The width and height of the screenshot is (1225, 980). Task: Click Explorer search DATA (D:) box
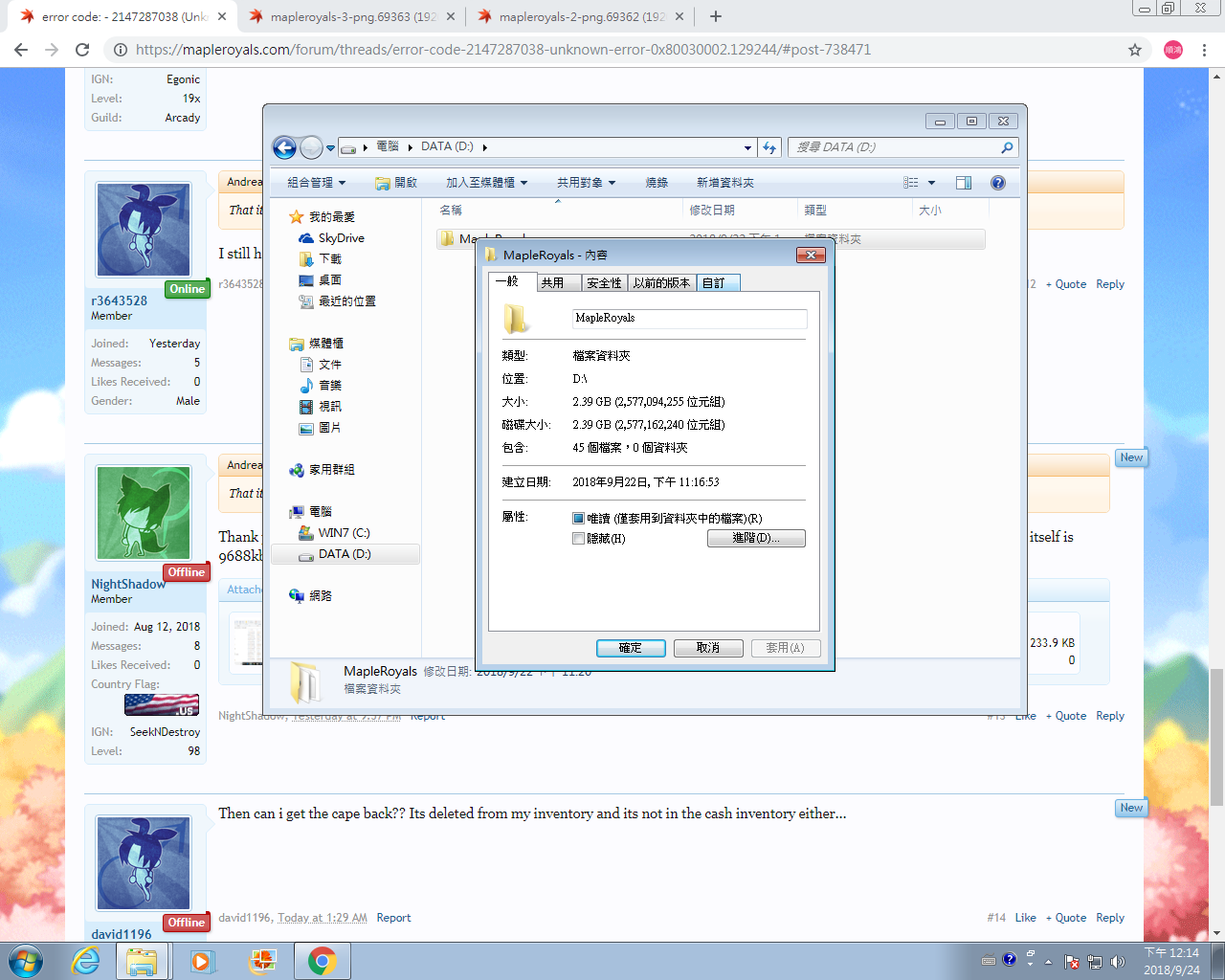[x=902, y=147]
